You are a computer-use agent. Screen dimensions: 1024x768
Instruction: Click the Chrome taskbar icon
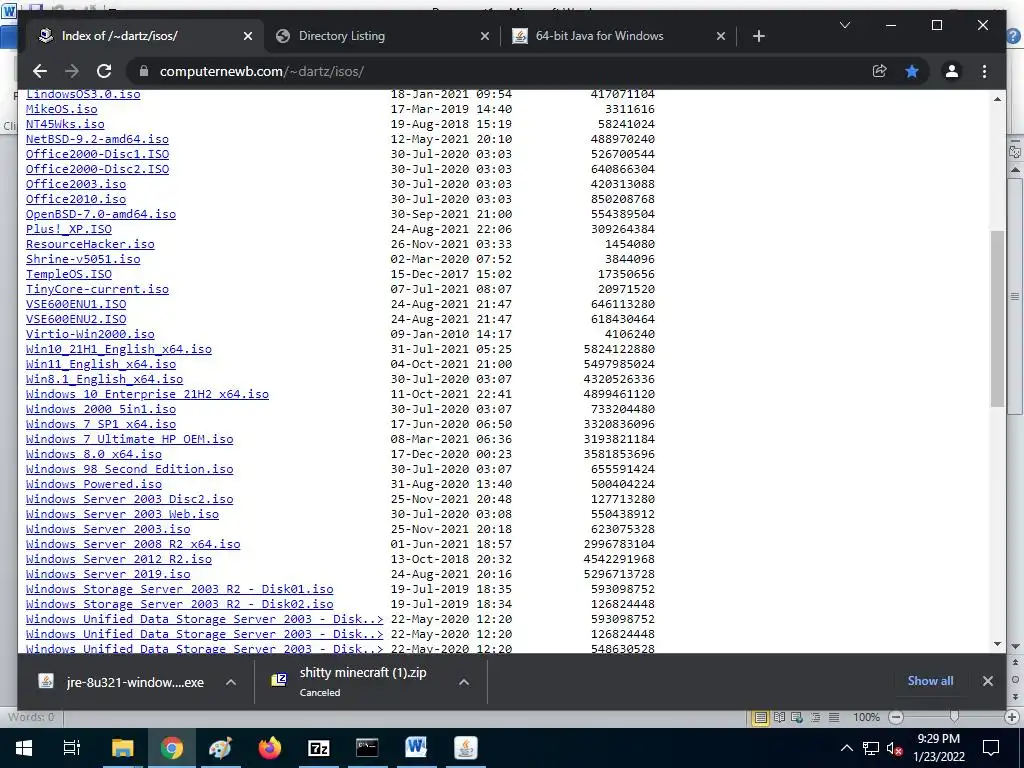(x=172, y=748)
